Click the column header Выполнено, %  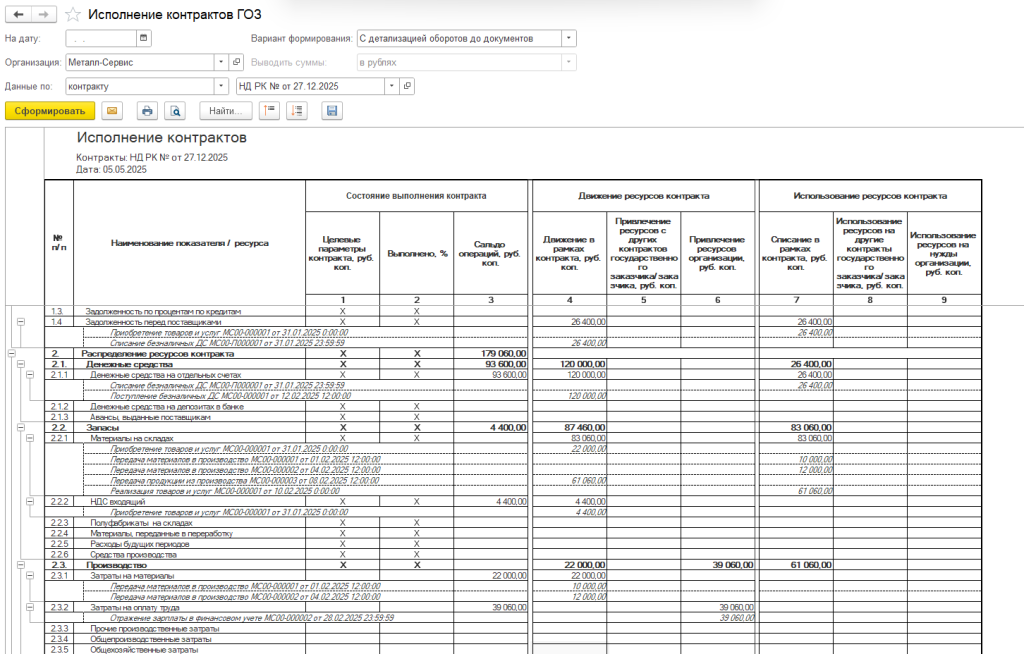(417, 253)
